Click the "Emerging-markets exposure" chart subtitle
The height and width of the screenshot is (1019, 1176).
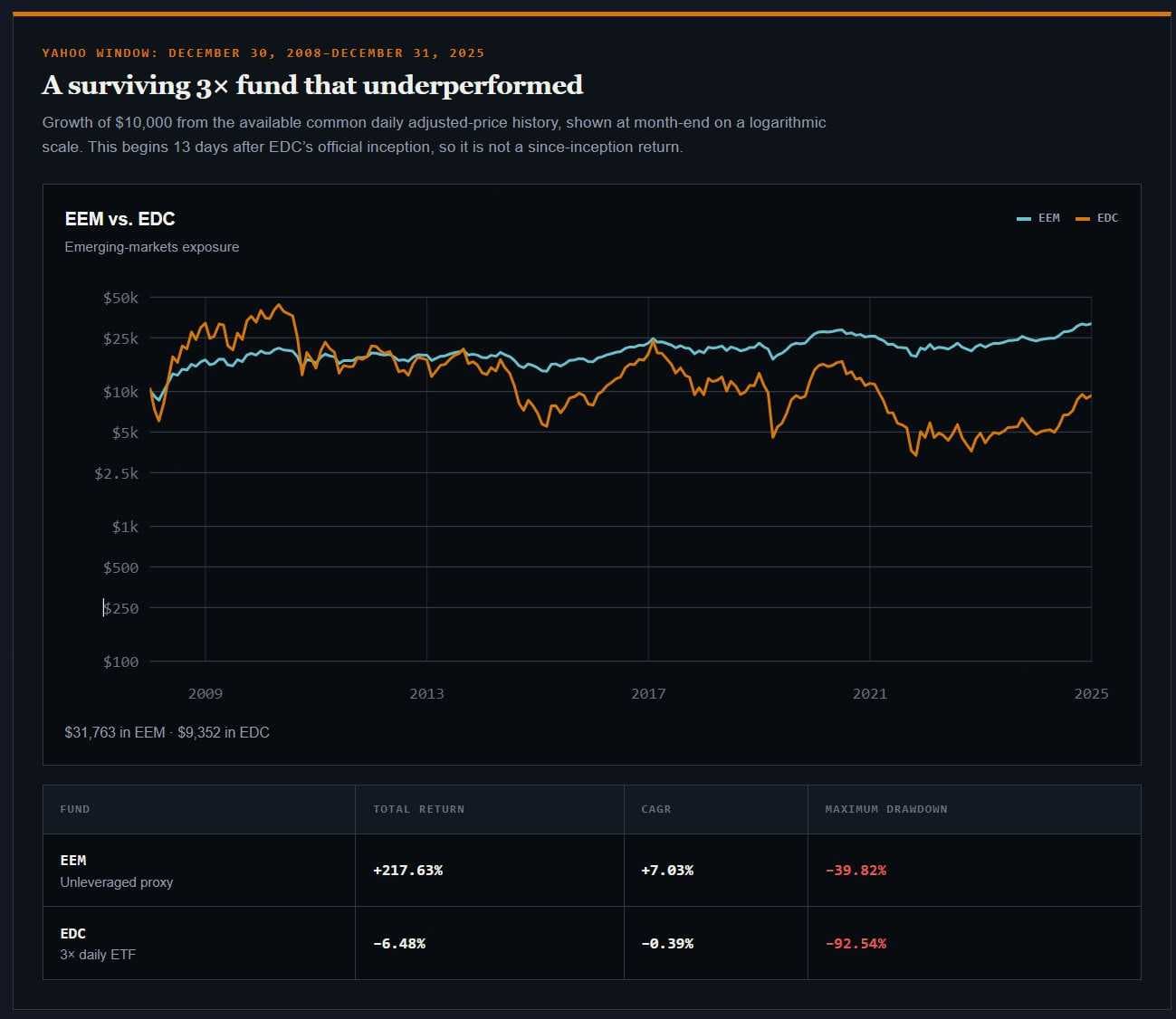point(152,247)
